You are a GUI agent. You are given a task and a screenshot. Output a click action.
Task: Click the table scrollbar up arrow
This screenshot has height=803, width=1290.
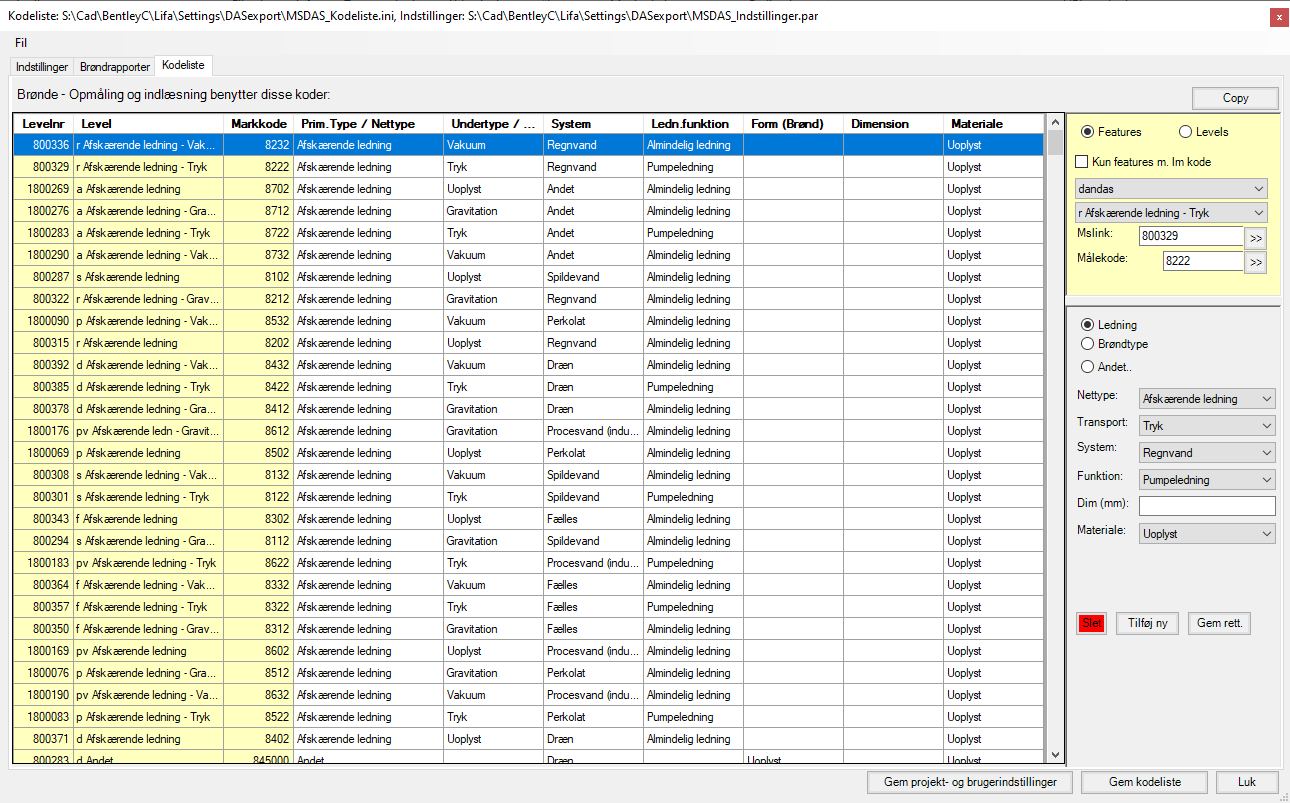tap(1055, 122)
